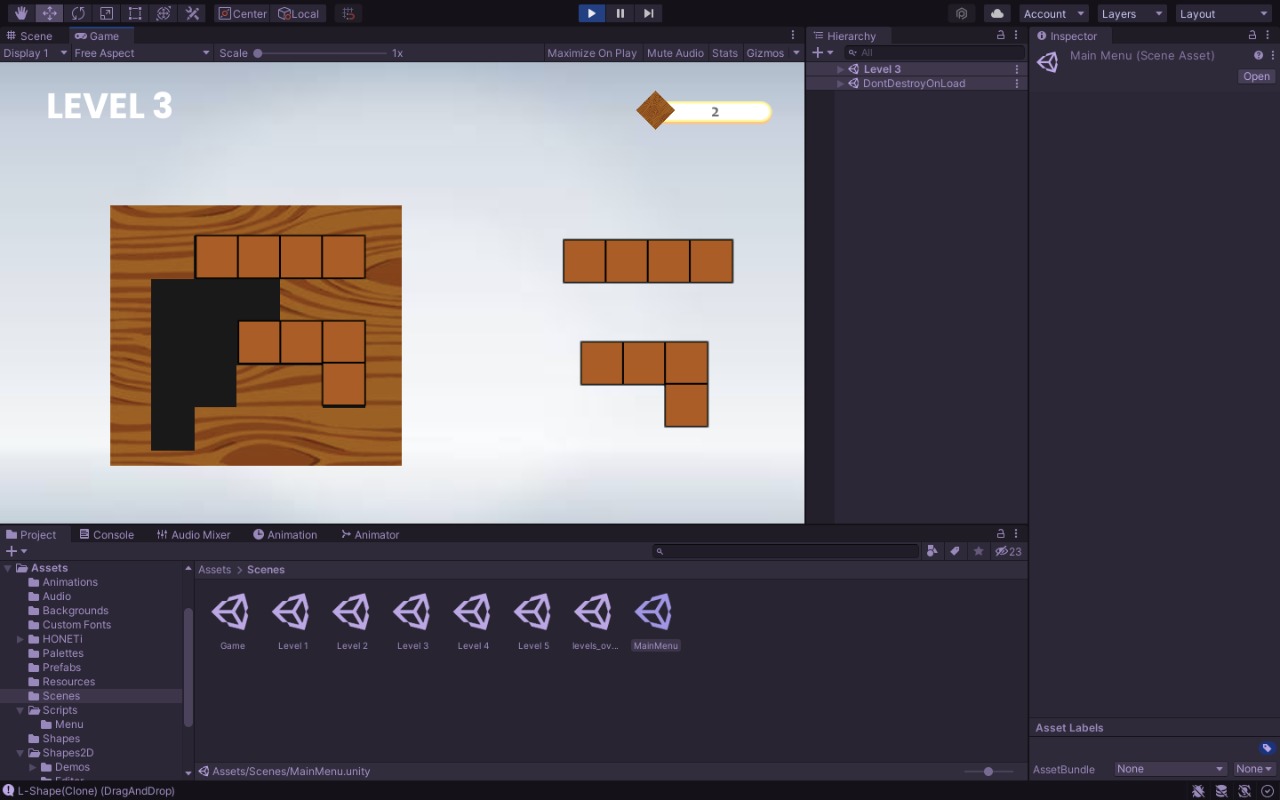1280x800 pixels.
Task: Click the Game view Scale slider
Action: (x=320, y=53)
